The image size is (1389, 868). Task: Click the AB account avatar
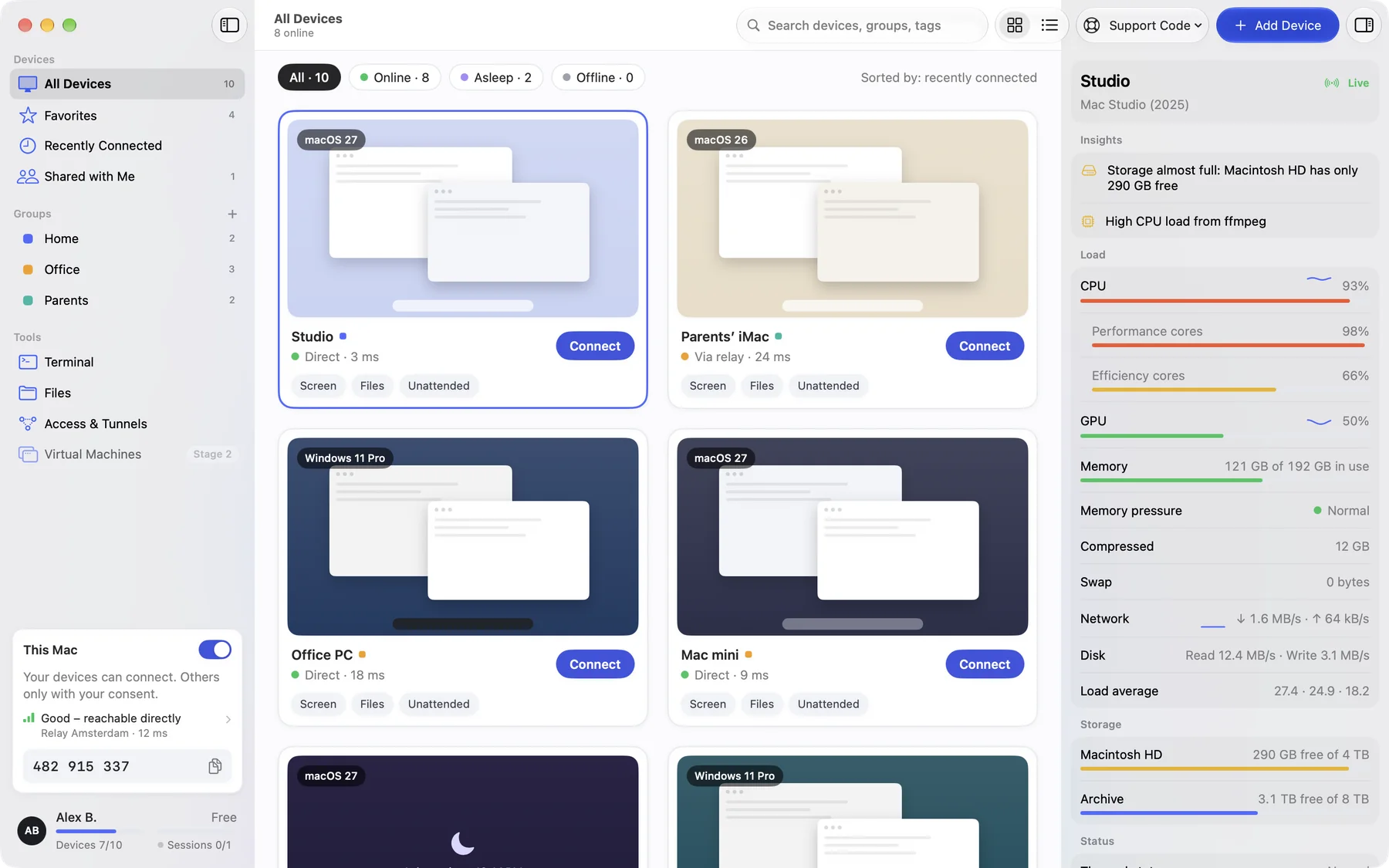point(32,830)
